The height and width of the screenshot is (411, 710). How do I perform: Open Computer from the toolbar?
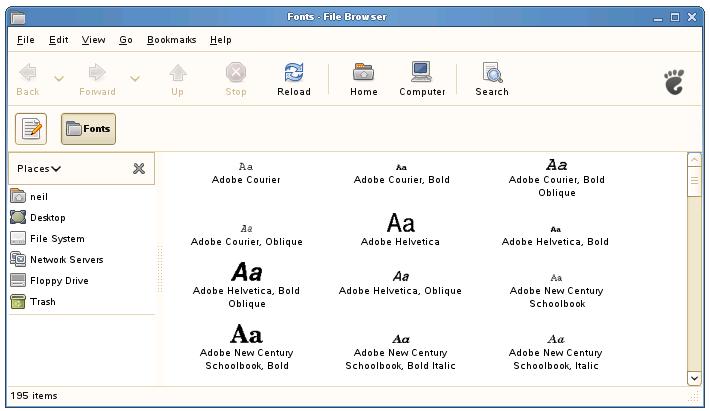coord(422,73)
